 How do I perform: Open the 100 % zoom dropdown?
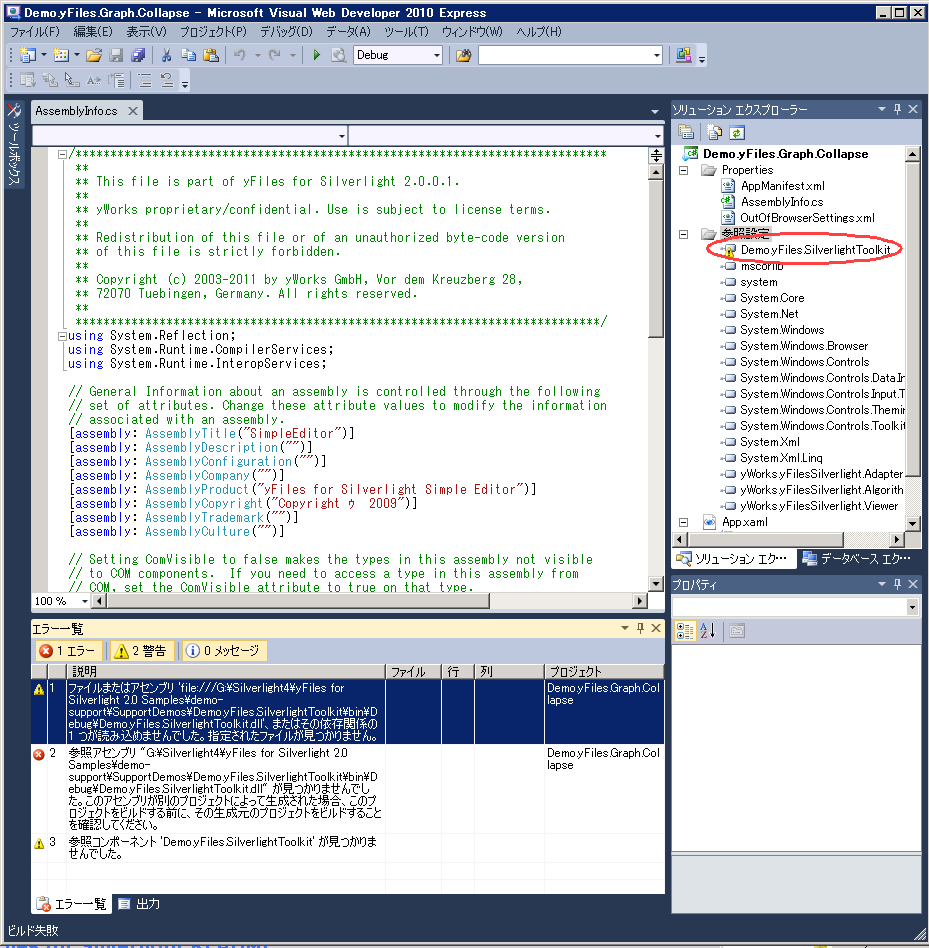pos(85,601)
